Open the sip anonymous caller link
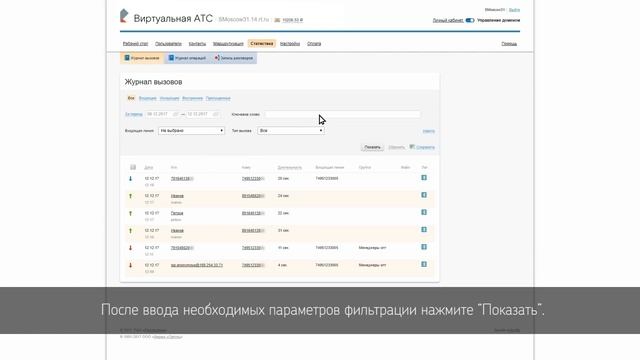 click(197, 265)
